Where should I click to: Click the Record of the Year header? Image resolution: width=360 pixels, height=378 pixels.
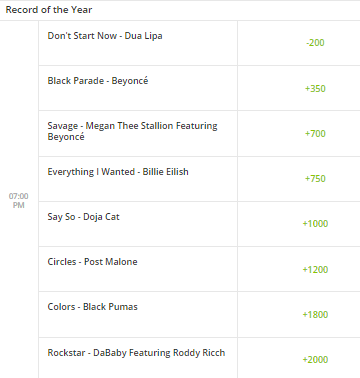[x=49, y=10]
